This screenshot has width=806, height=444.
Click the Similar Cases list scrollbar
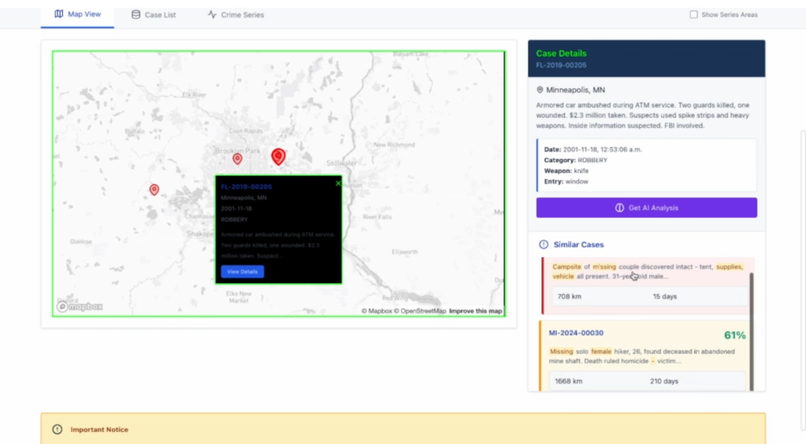pyautogui.click(x=751, y=331)
